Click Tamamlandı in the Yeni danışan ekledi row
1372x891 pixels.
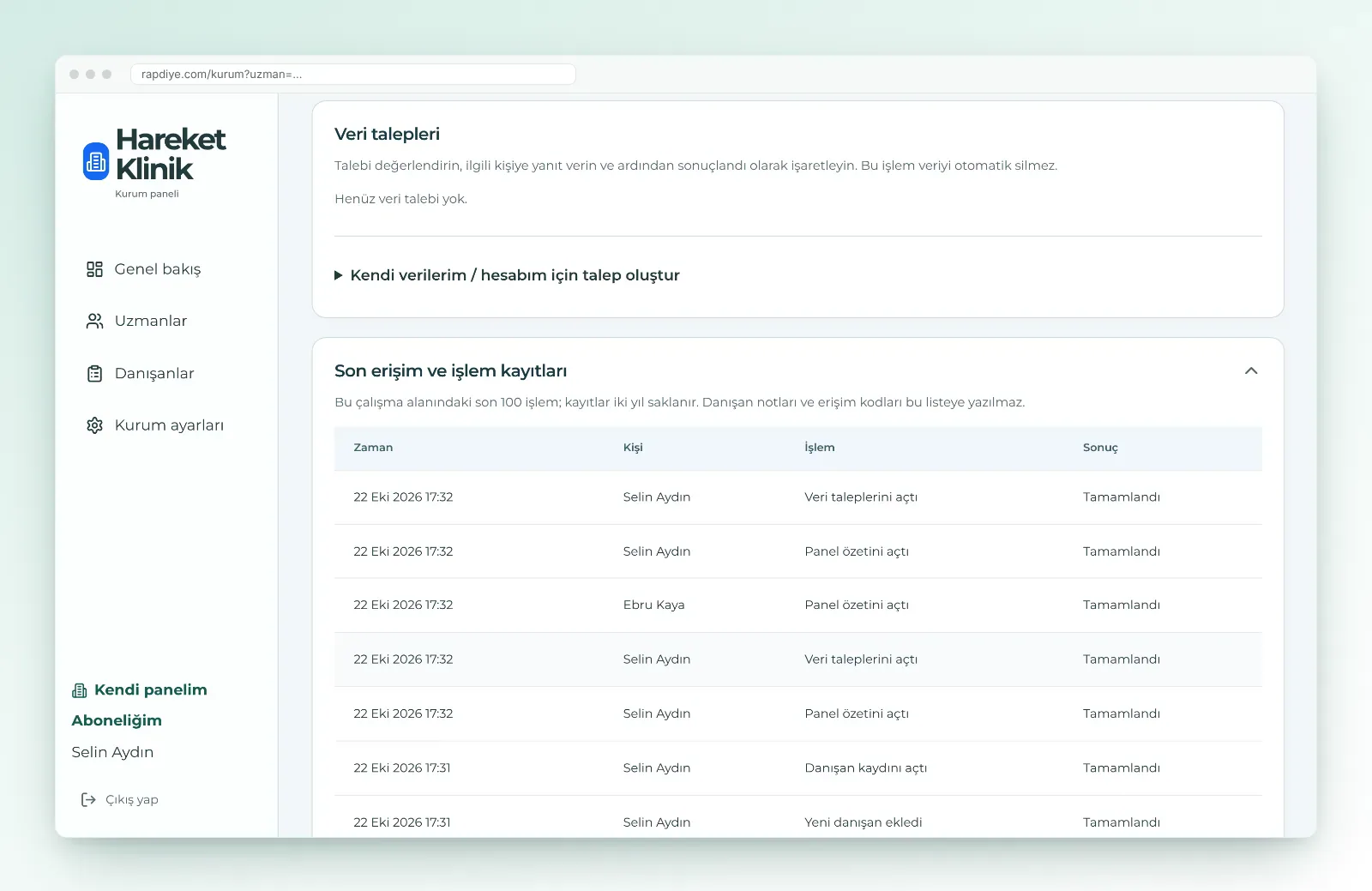(1122, 822)
